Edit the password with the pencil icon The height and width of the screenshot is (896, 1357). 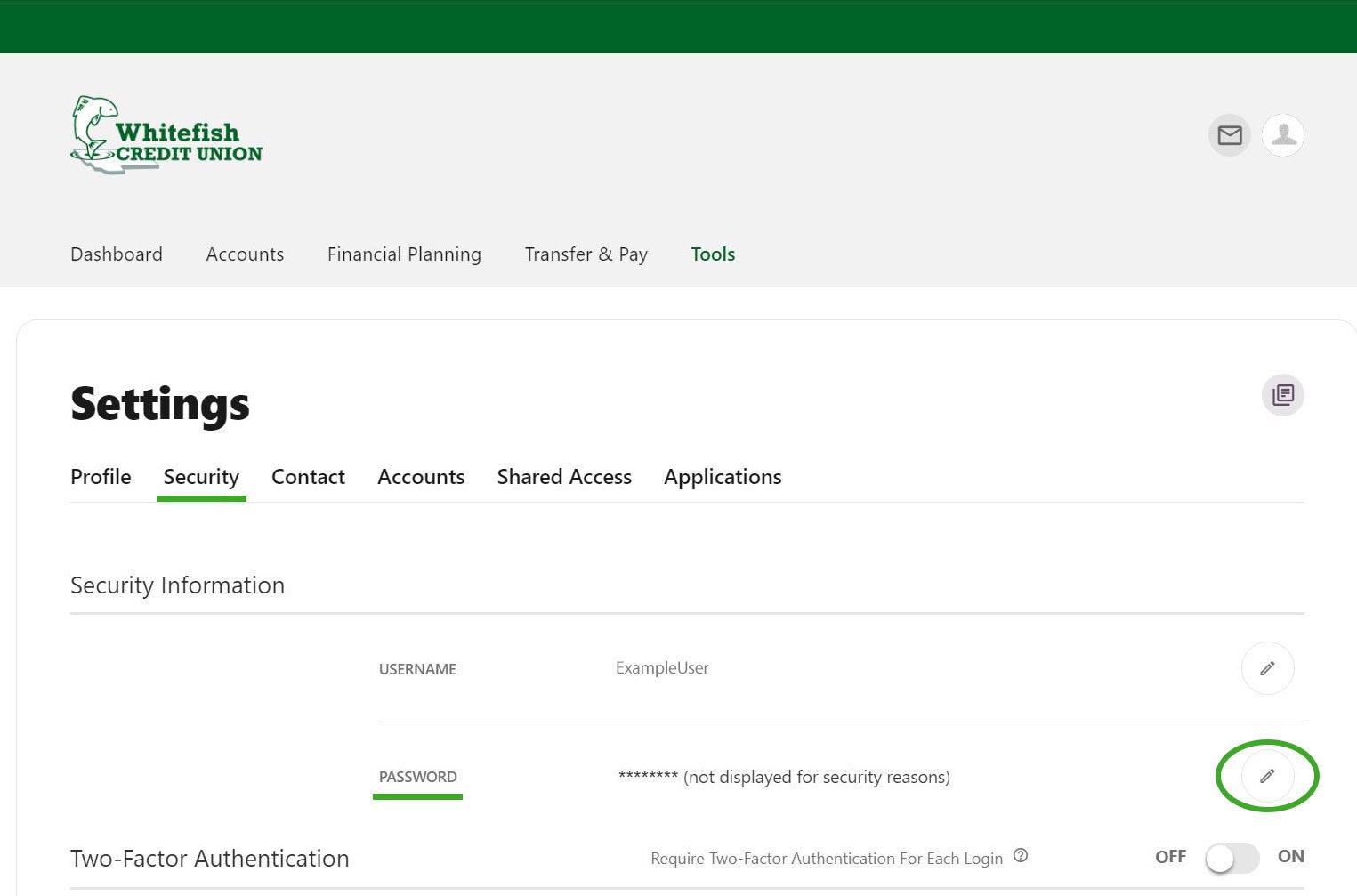coord(1267,776)
